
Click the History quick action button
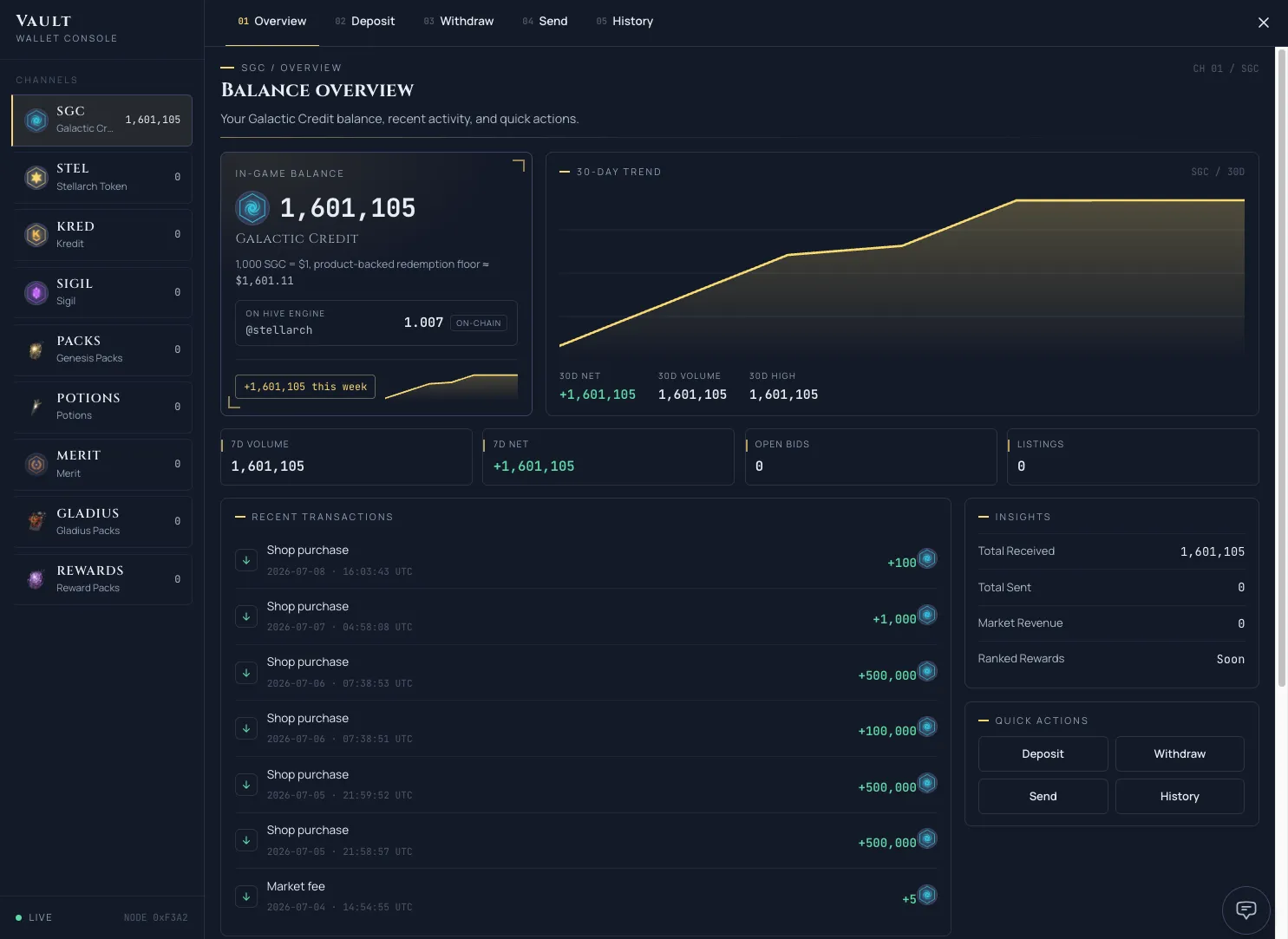(1180, 797)
